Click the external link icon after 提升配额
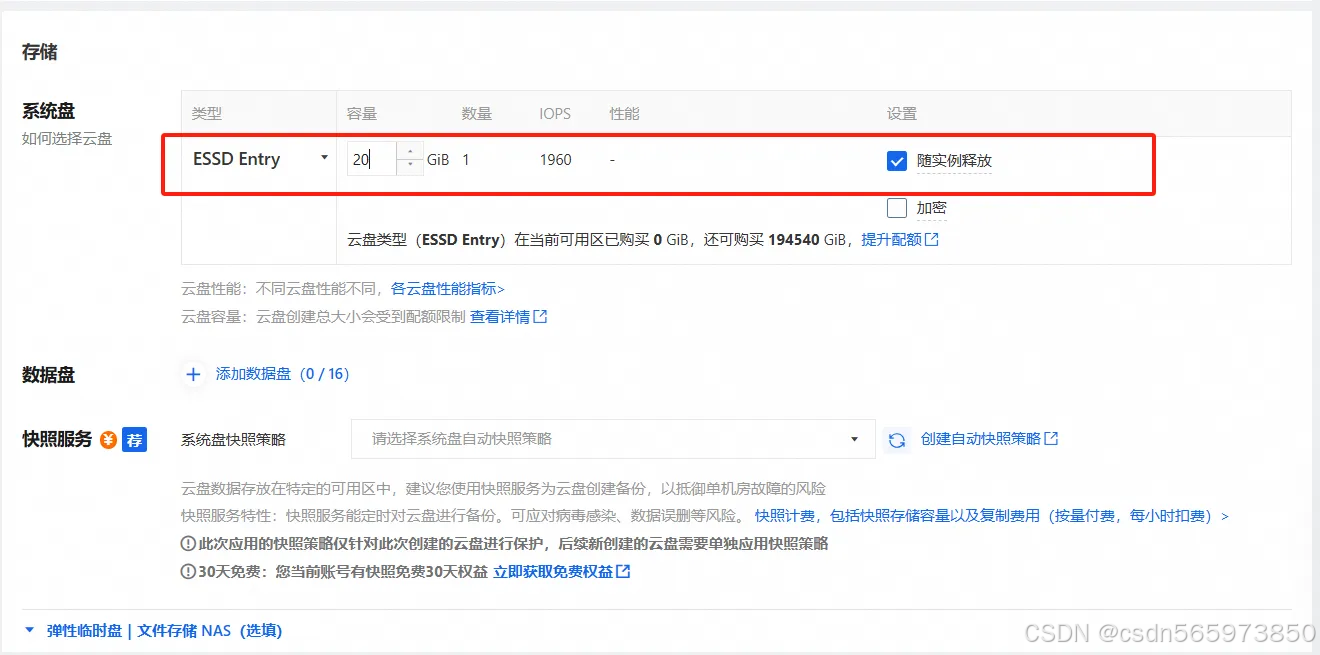Image resolution: width=1320 pixels, height=655 pixels. pyautogui.click(x=932, y=238)
